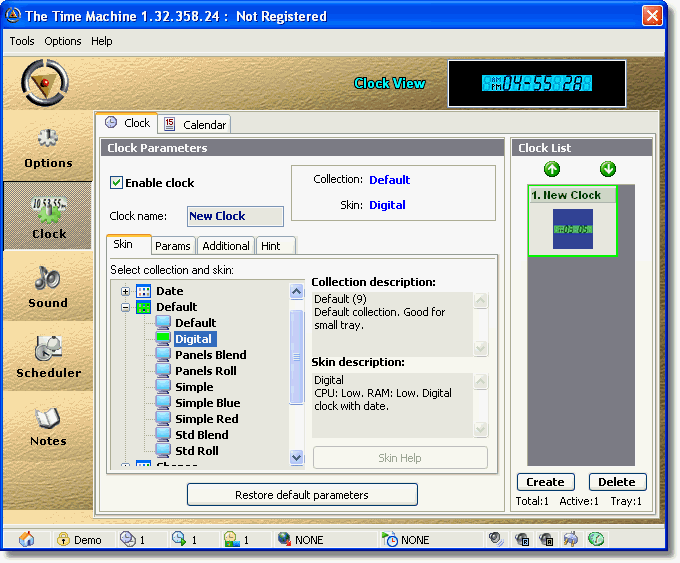Click the globe NONE status icon
The width and height of the screenshot is (680, 563).
pos(284,539)
